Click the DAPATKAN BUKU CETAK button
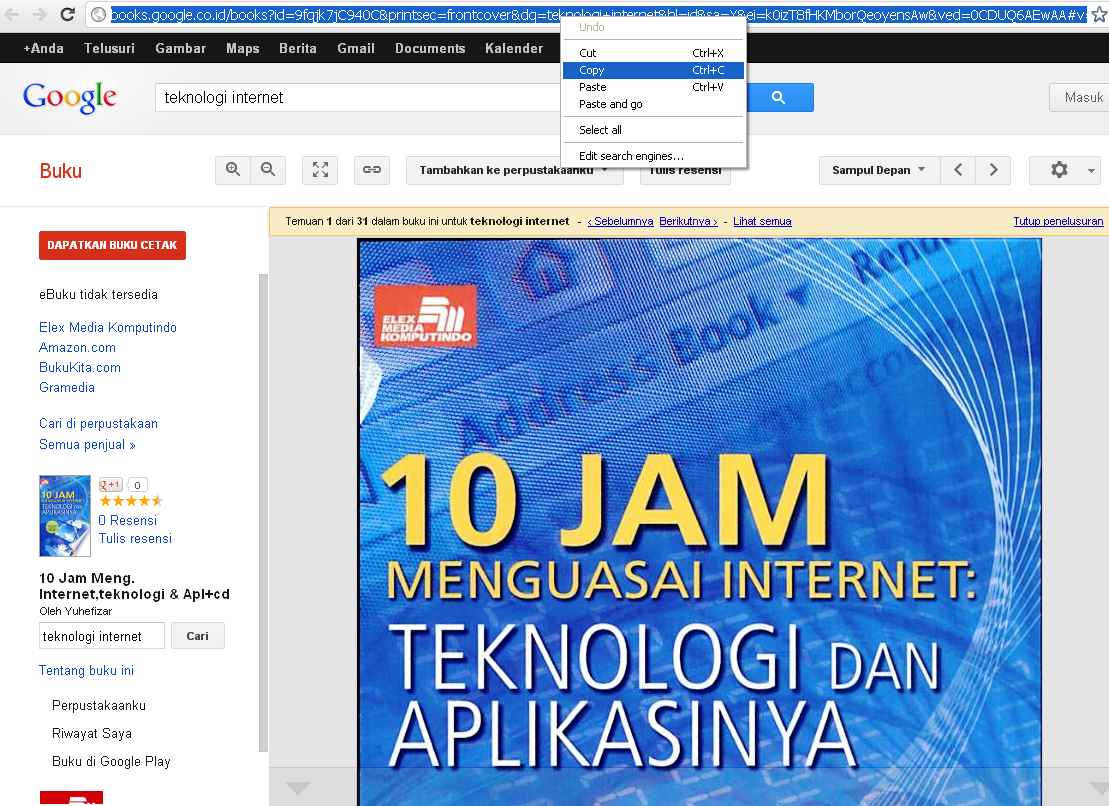Viewport: 1109px width, 806px height. (112, 245)
